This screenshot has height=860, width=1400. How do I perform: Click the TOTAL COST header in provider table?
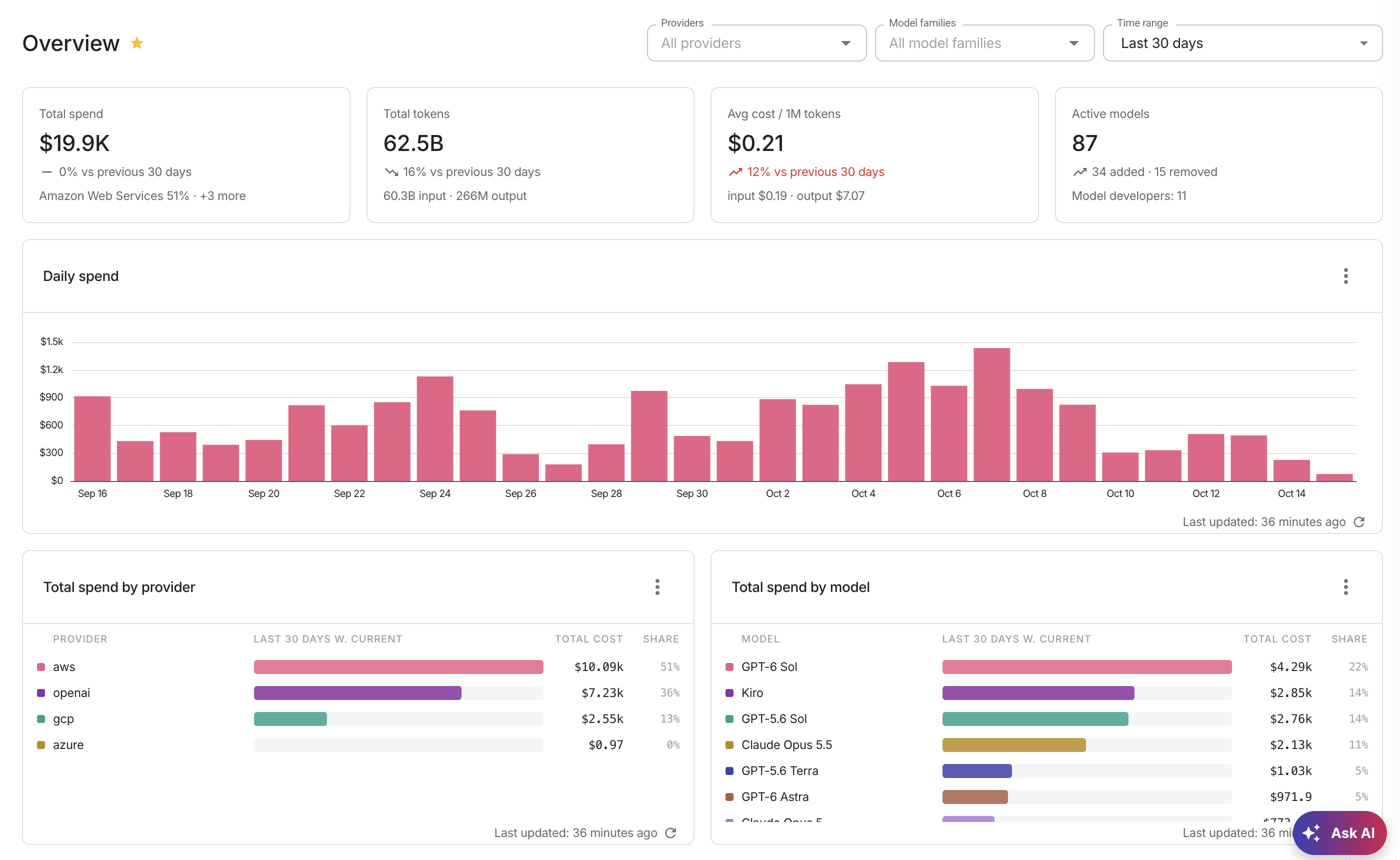[x=589, y=638]
